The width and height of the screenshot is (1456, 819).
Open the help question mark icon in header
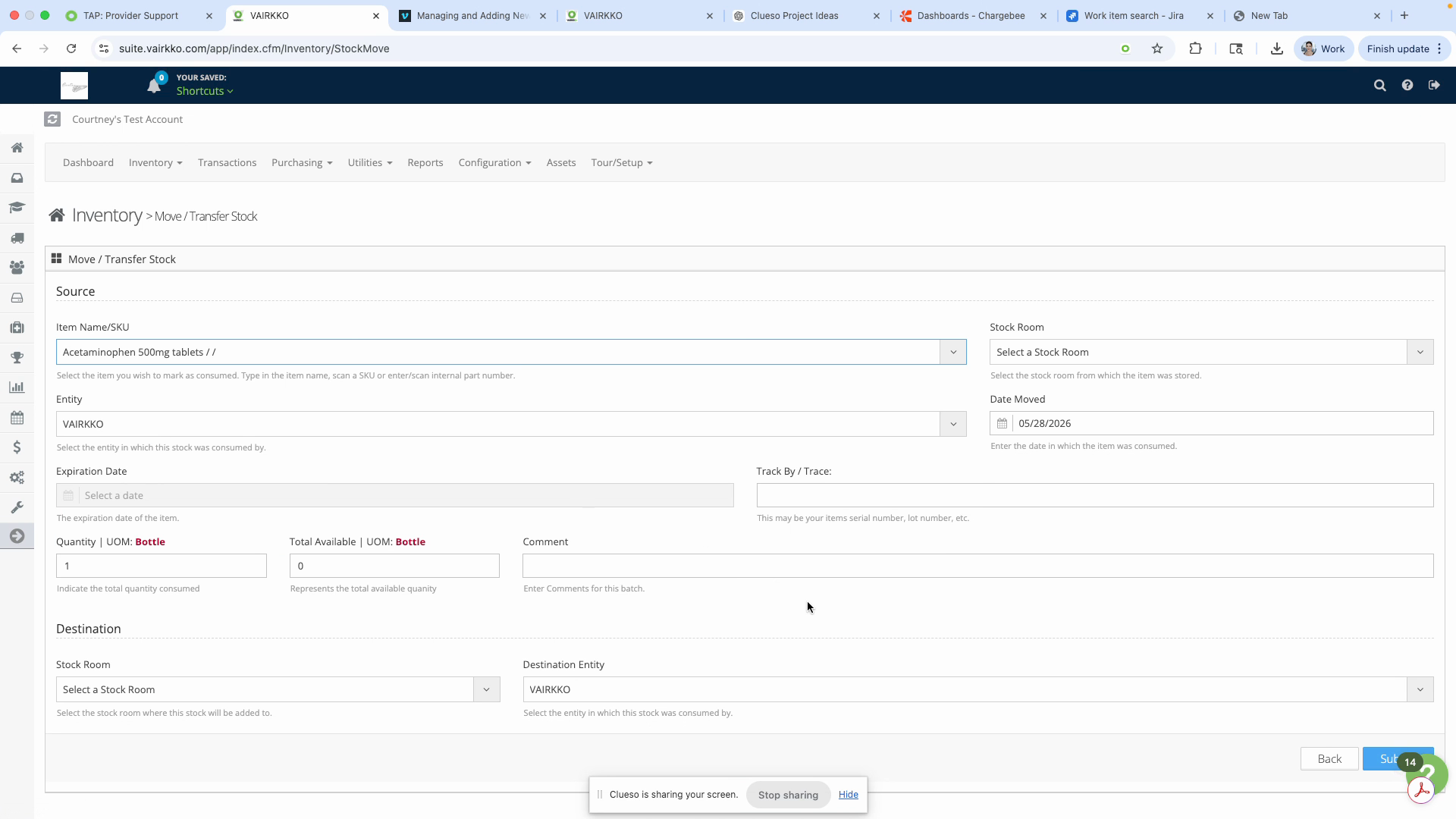click(x=1407, y=85)
